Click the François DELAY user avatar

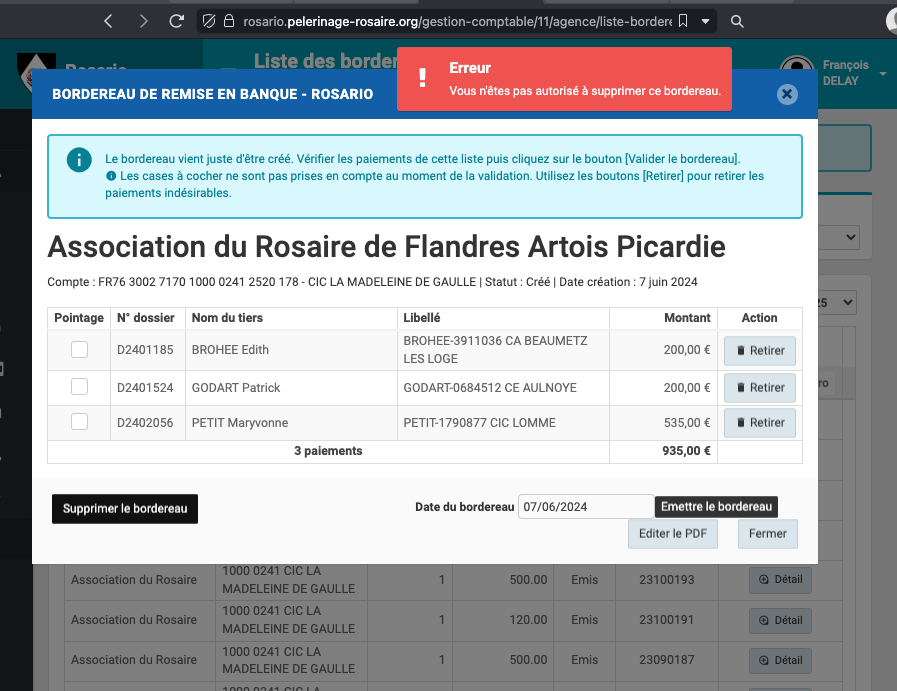coord(796,72)
